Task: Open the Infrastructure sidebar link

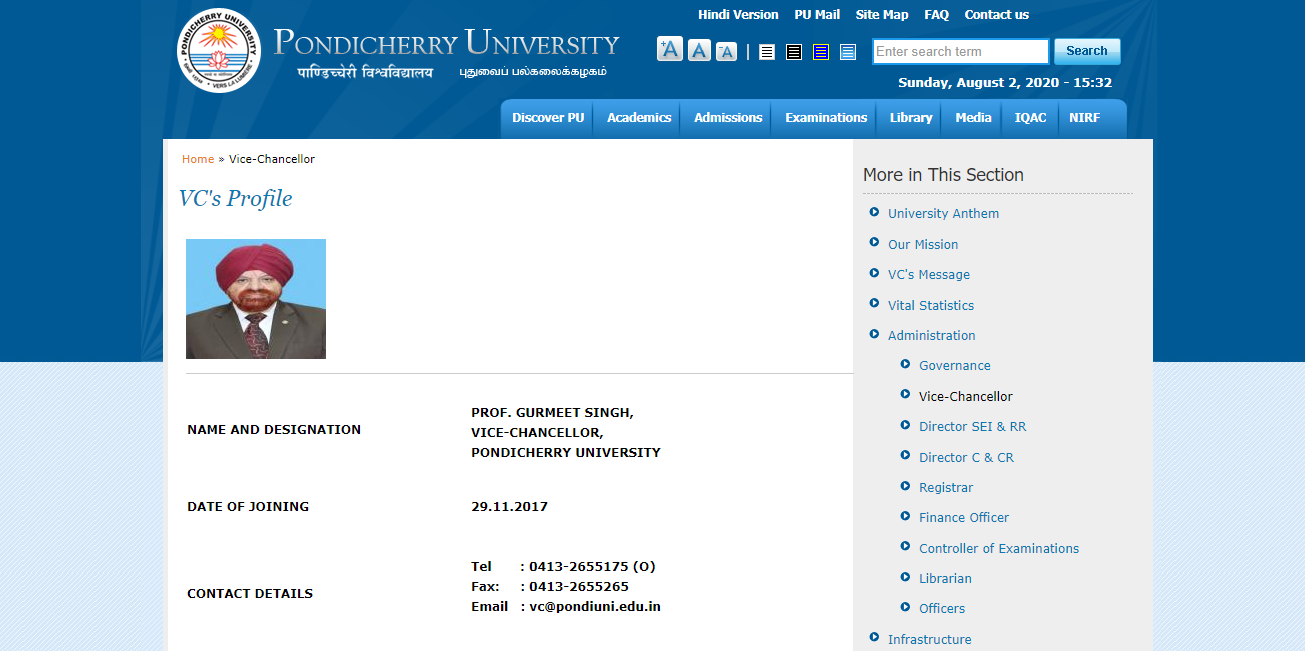Action: [x=929, y=639]
